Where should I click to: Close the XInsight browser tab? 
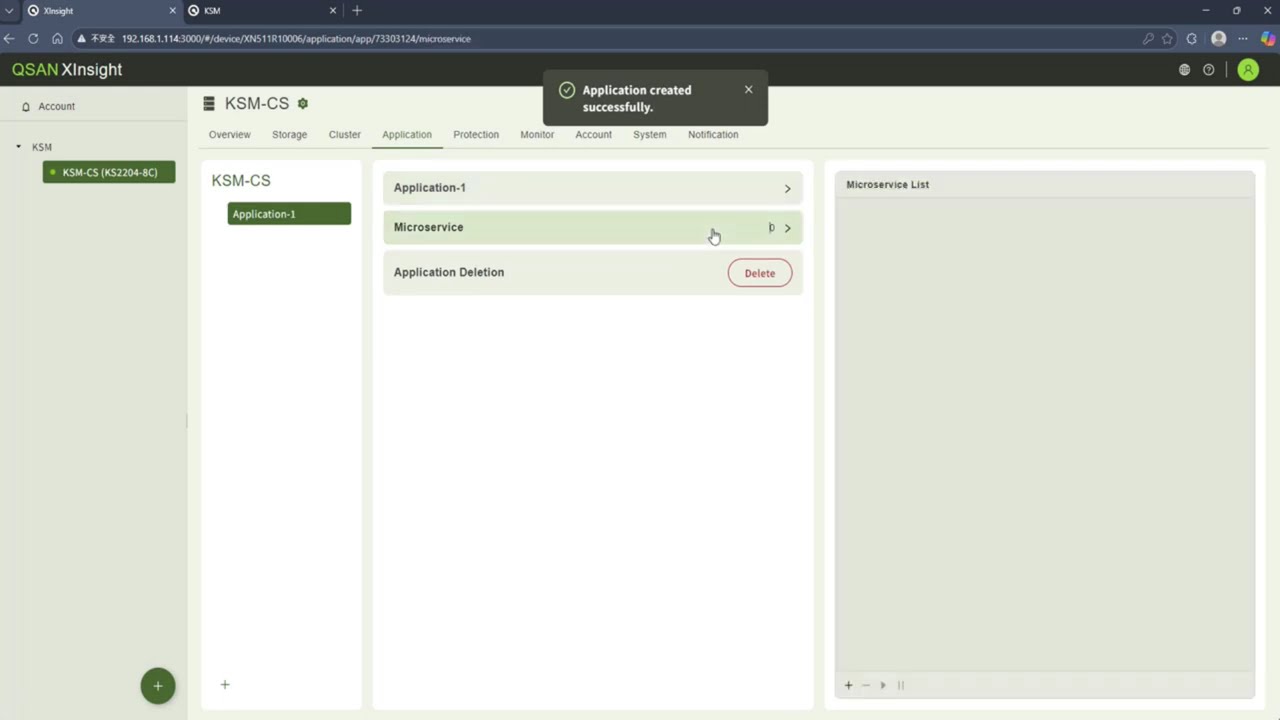point(172,11)
